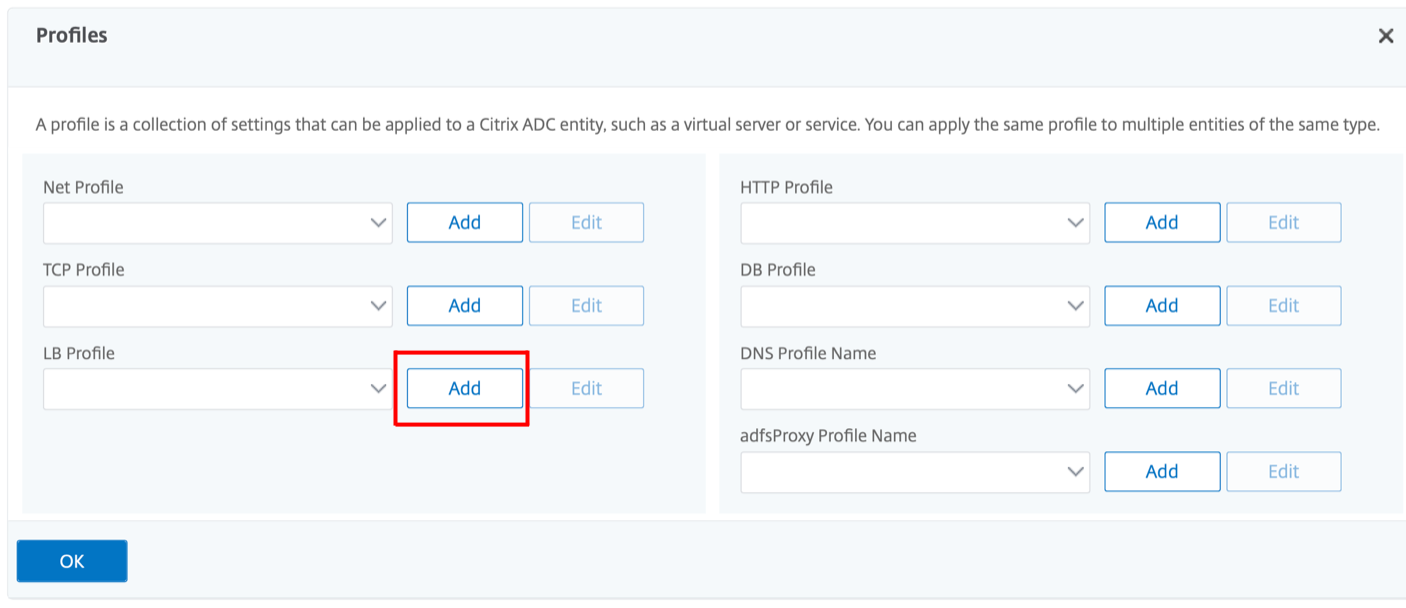1406x608 pixels.
Task: Click the HTTP Profile label
Action: pos(786,187)
